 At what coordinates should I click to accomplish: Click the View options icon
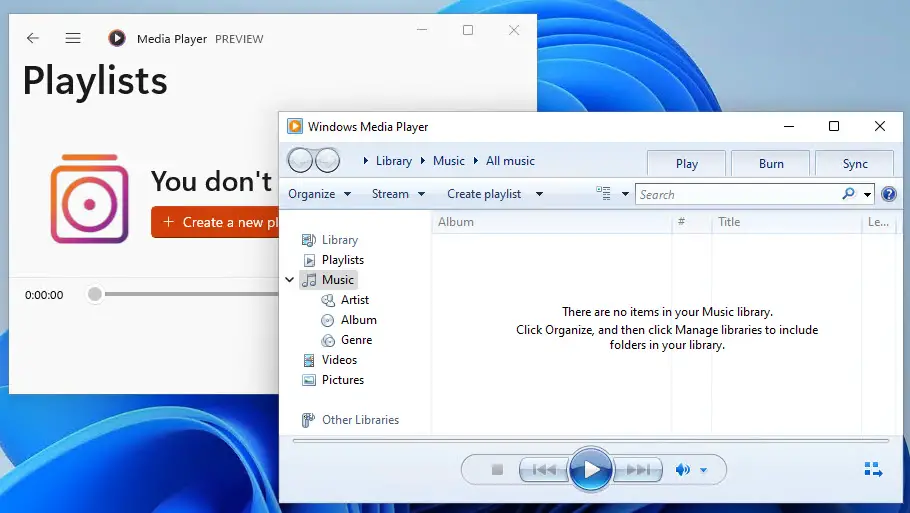pos(604,194)
